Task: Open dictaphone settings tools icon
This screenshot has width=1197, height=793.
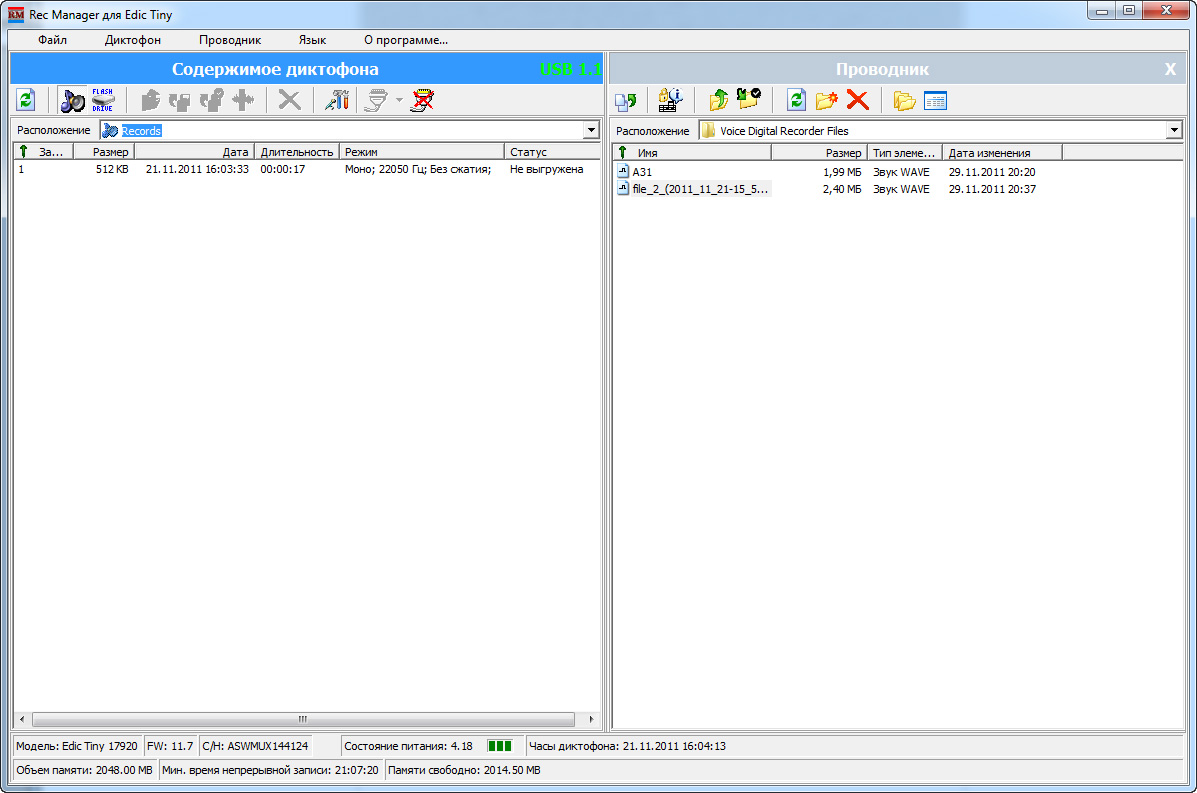Action: [338, 100]
